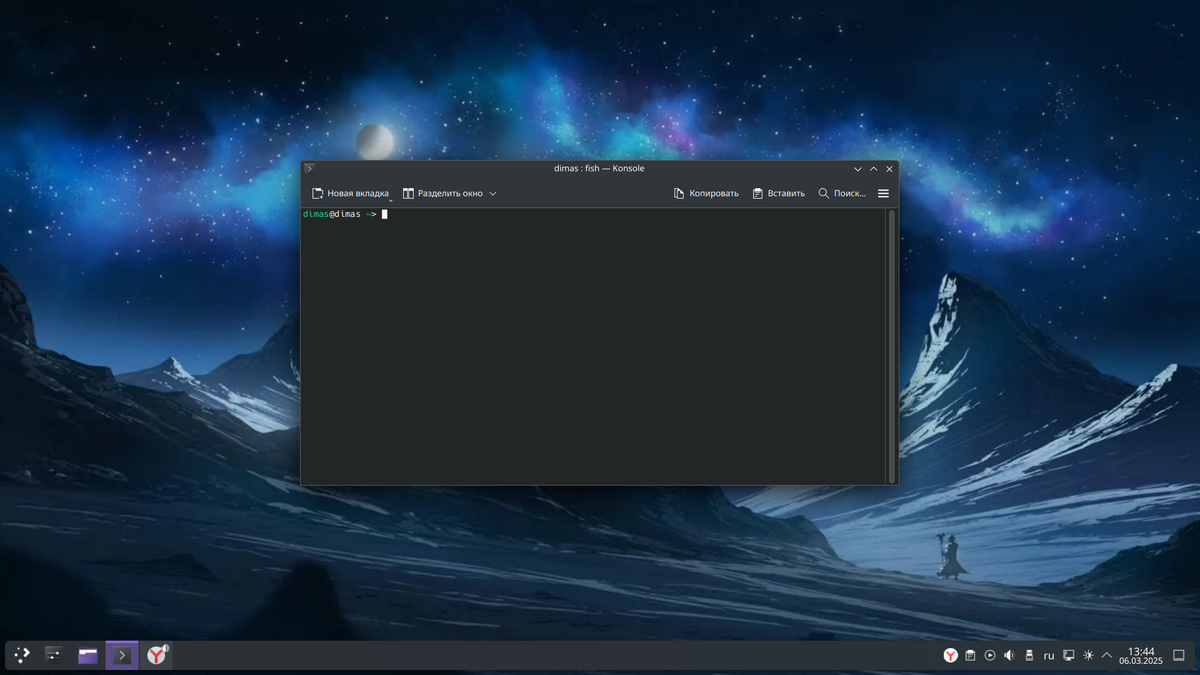The image size is (1200, 675).
Task: Minimize the Konsole window
Action: click(x=857, y=169)
